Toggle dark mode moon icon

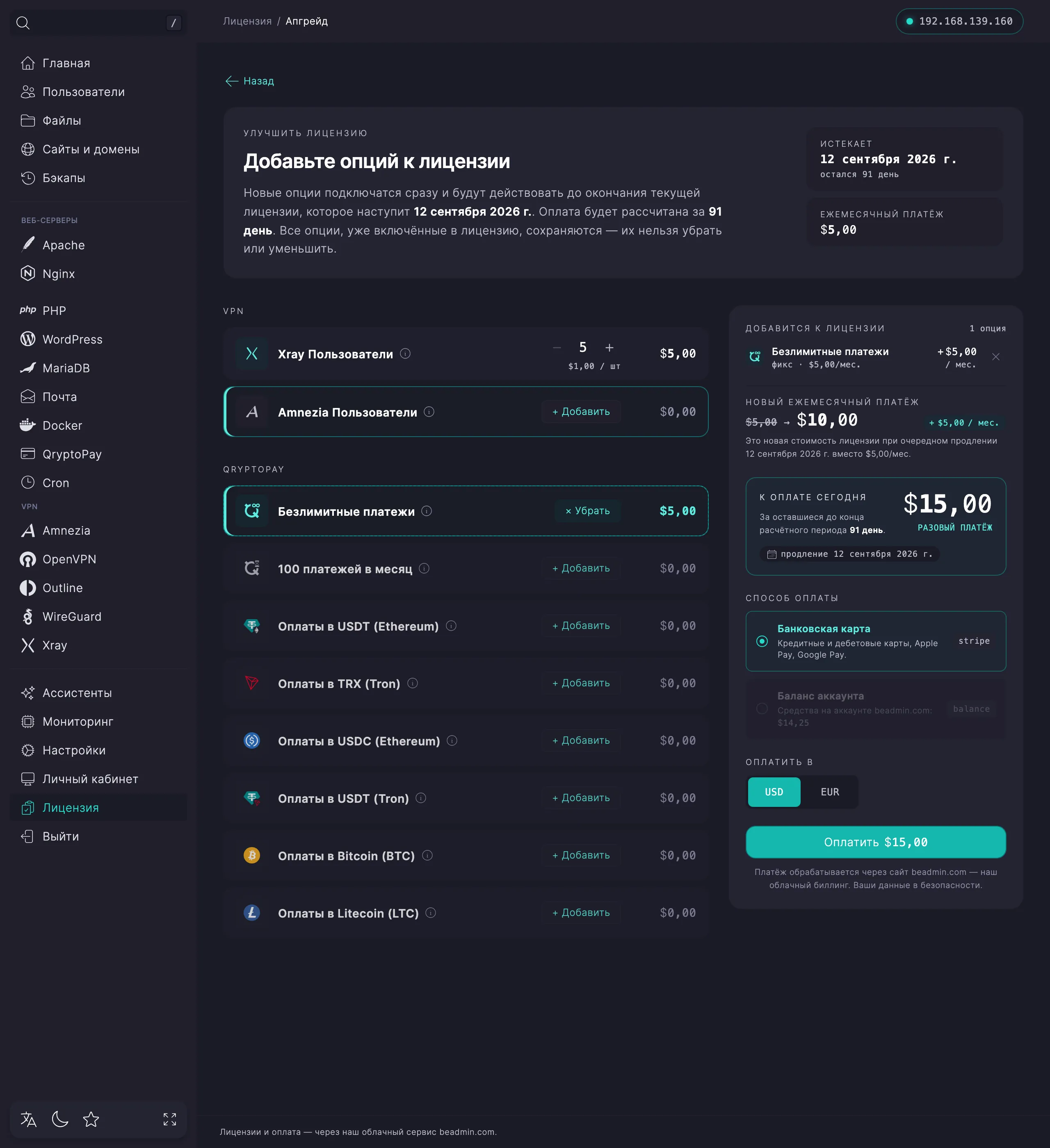pyautogui.click(x=60, y=1120)
